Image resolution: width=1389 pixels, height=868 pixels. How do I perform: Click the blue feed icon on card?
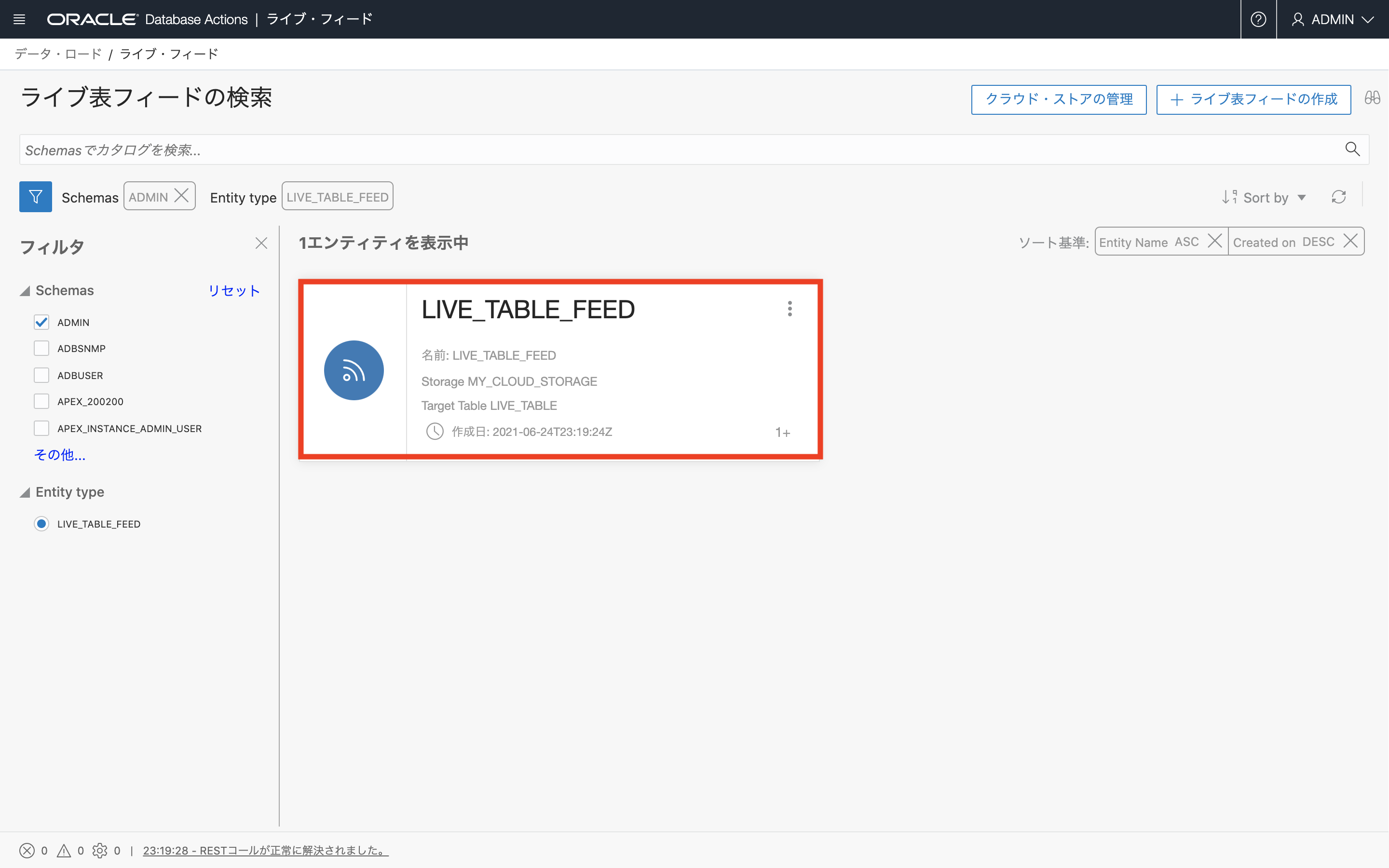pyautogui.click(x=354, y=370)
